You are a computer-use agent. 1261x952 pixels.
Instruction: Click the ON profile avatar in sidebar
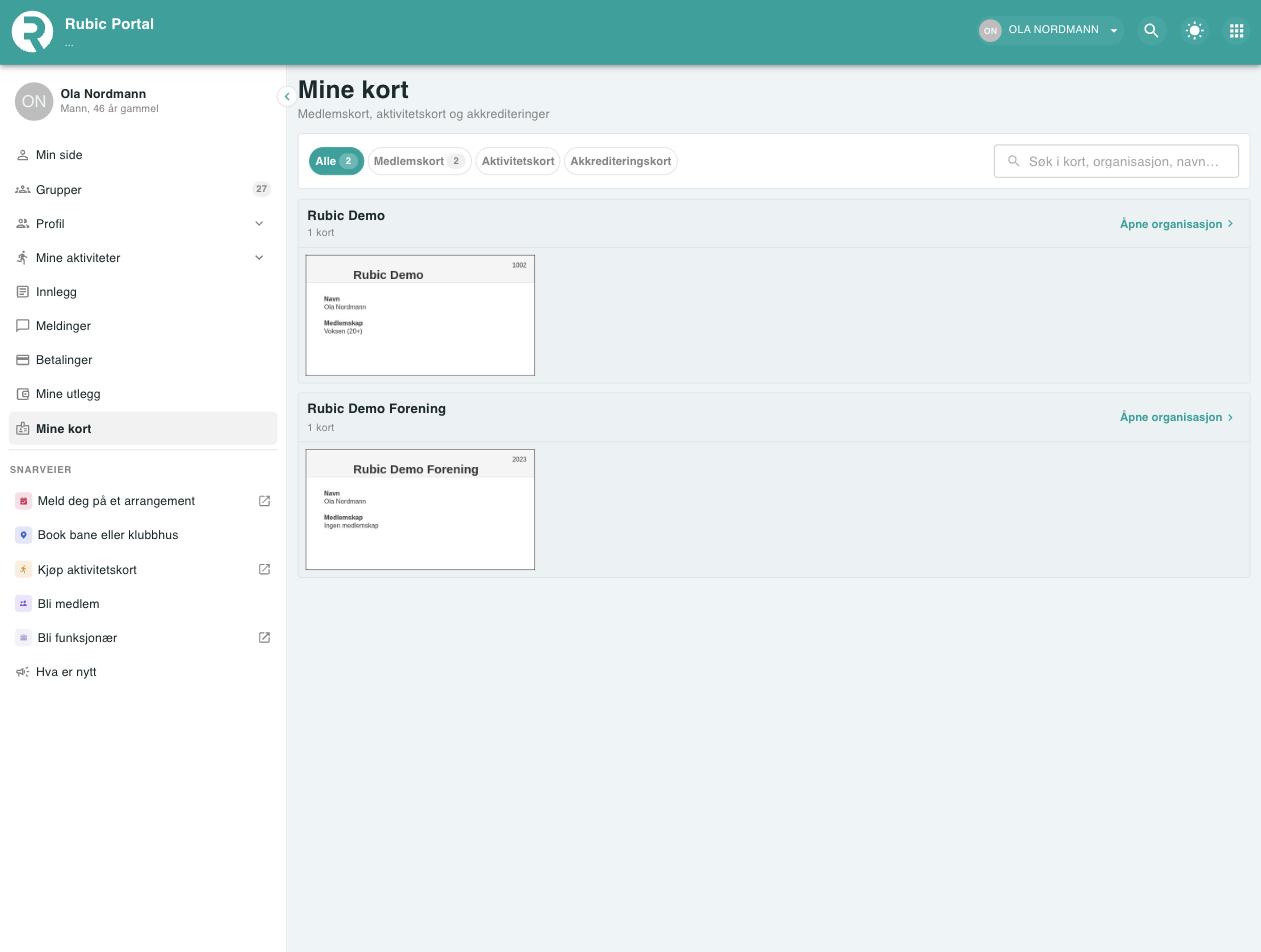click(34, 101)
